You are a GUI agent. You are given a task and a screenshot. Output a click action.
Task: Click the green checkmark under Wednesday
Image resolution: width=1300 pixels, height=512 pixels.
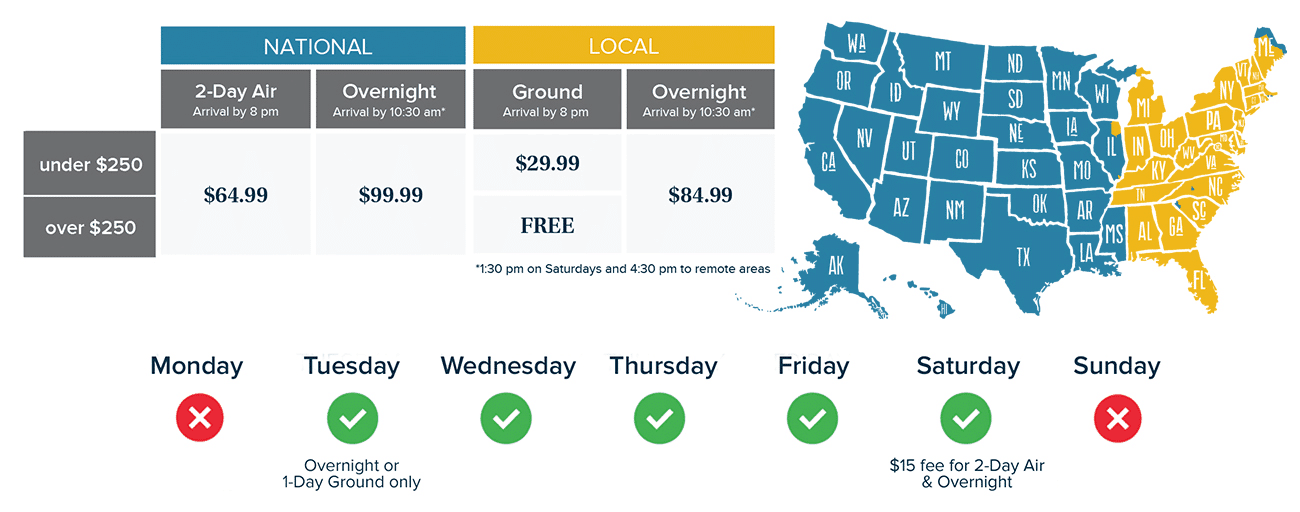(506, 418)
